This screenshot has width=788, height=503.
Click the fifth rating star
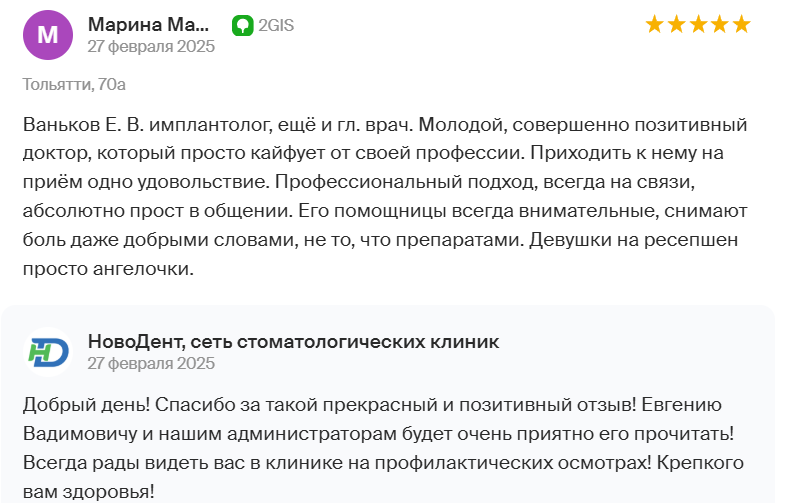(741, 24)
